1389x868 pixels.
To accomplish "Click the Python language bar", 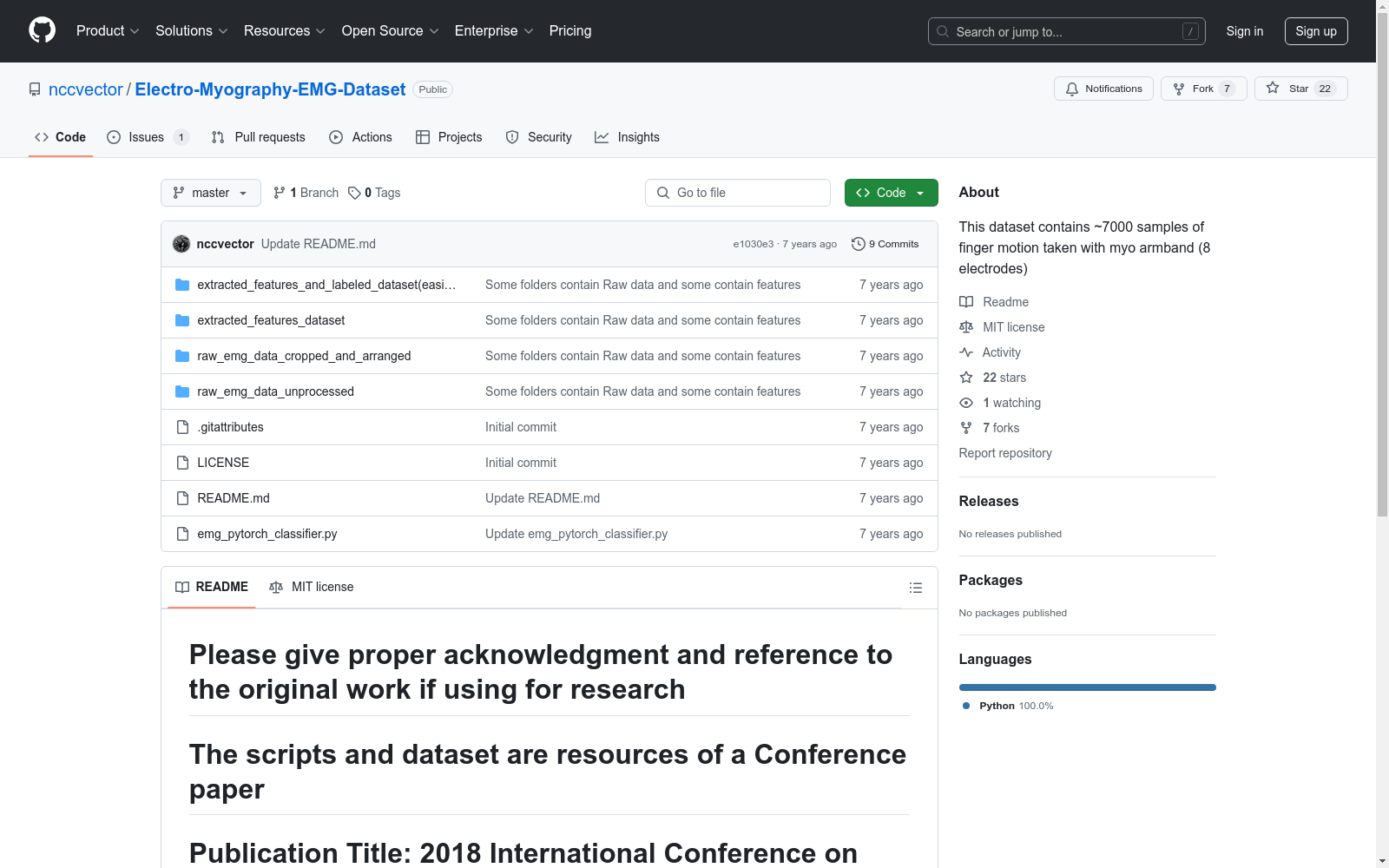I will tap(1088, 687).
